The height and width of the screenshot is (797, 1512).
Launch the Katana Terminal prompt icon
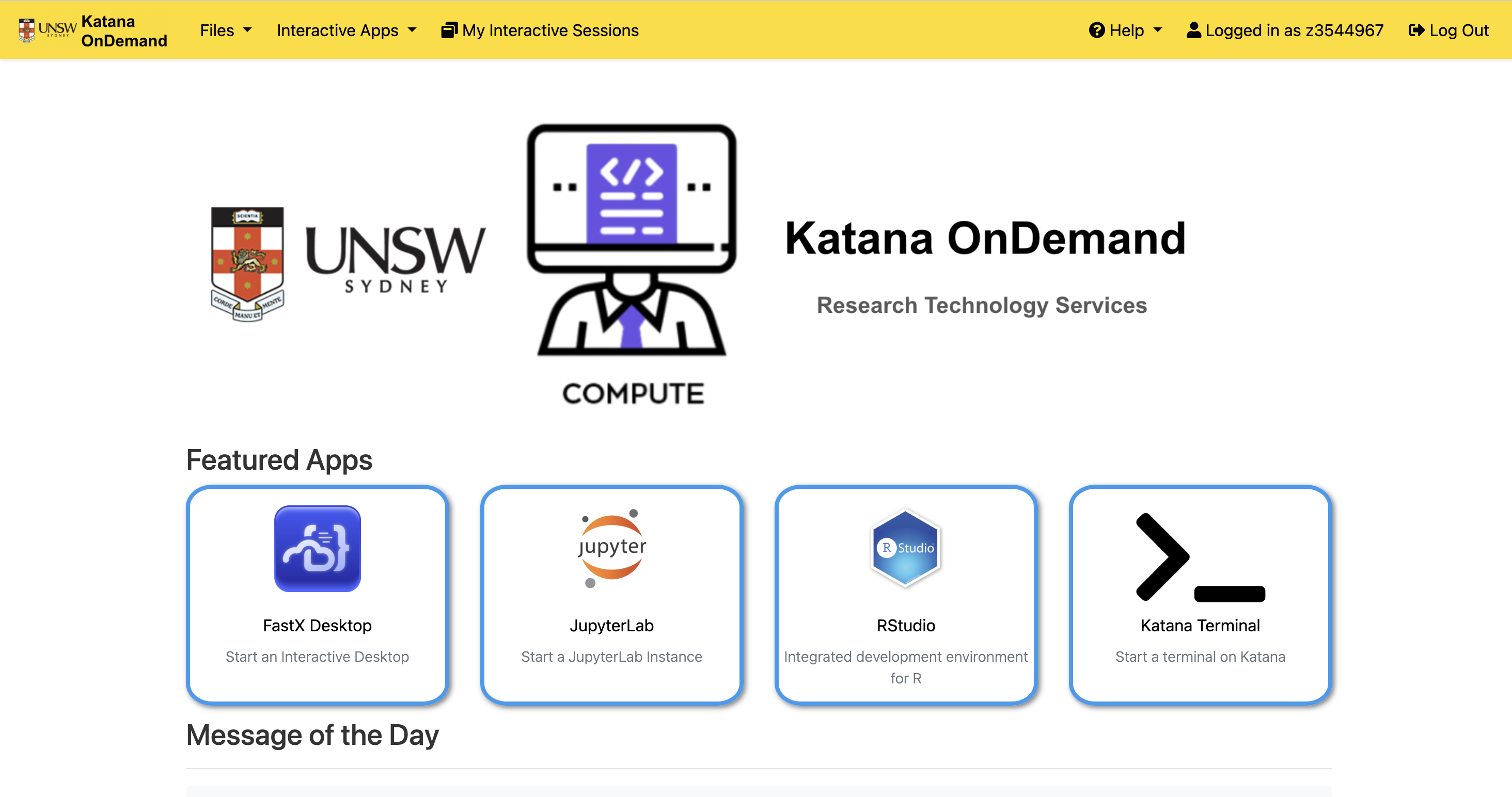point(1200,557)
